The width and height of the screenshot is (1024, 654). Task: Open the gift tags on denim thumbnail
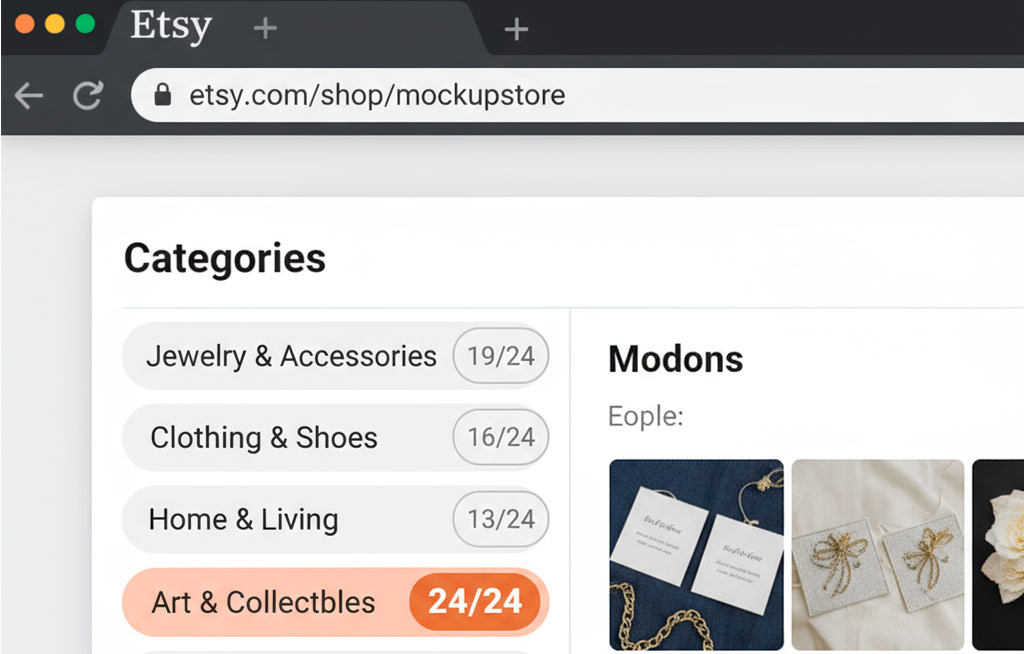pyautogui.click(x=697, y=555)
